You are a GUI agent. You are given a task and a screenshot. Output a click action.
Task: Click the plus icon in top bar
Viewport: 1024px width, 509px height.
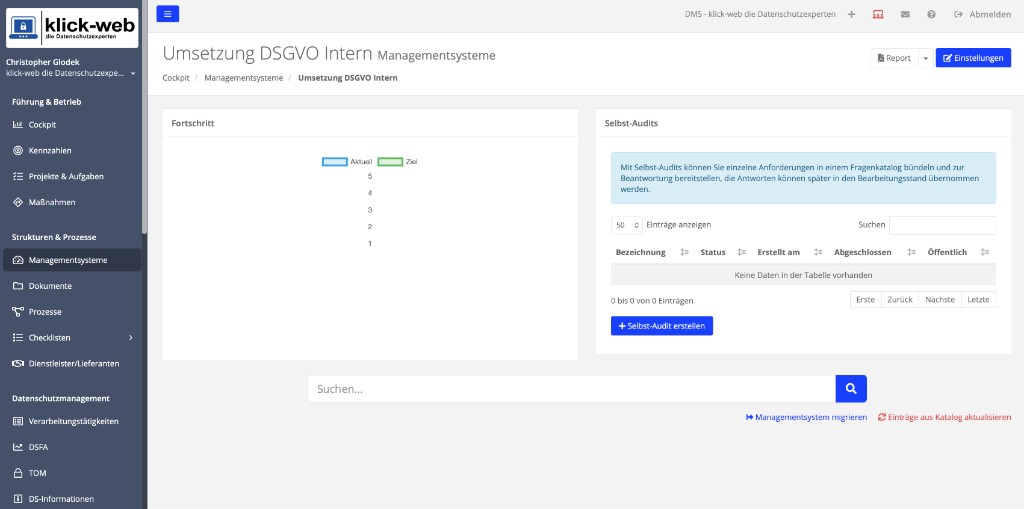tap(852, 14)
